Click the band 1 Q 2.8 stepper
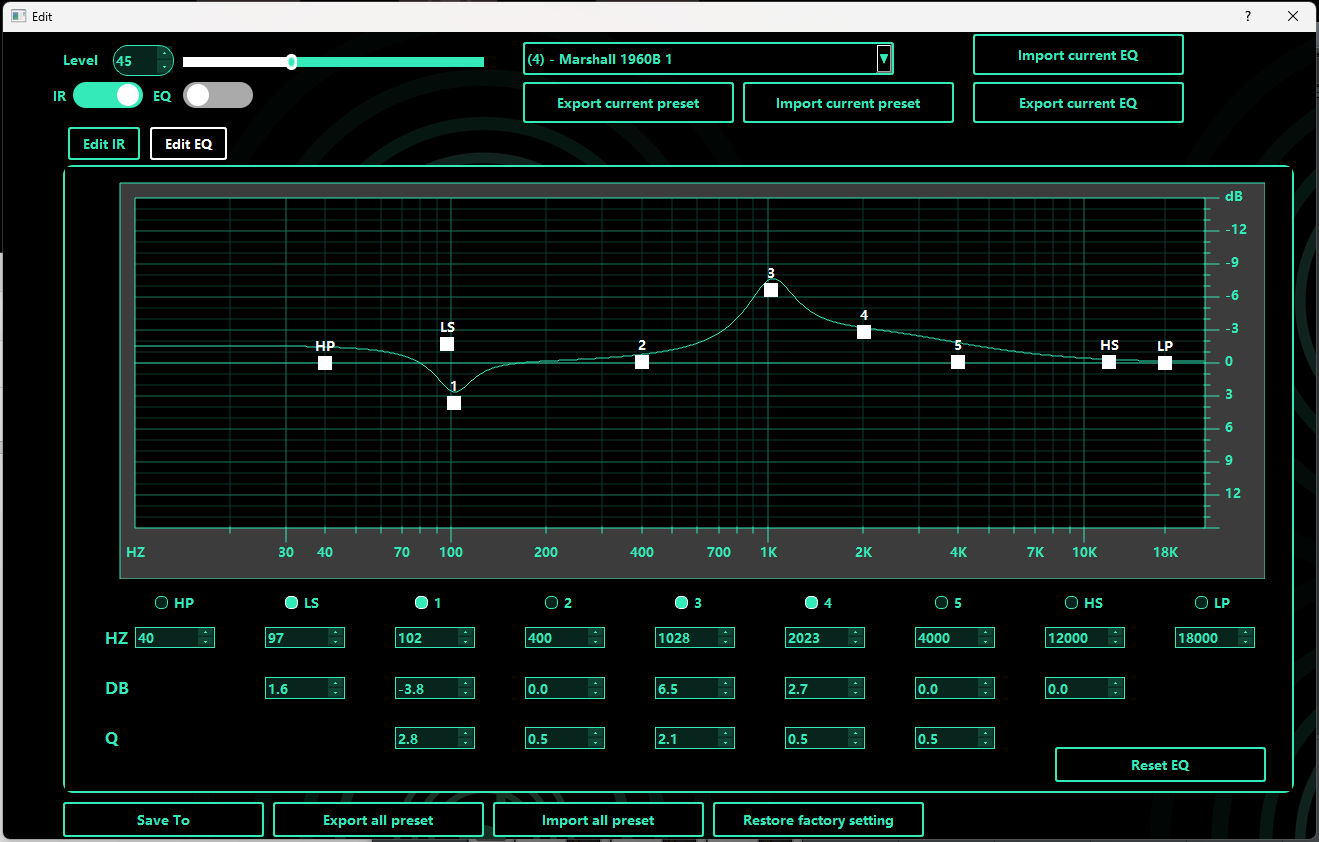This screenshot has width=1319, height=842. point(465,738)
